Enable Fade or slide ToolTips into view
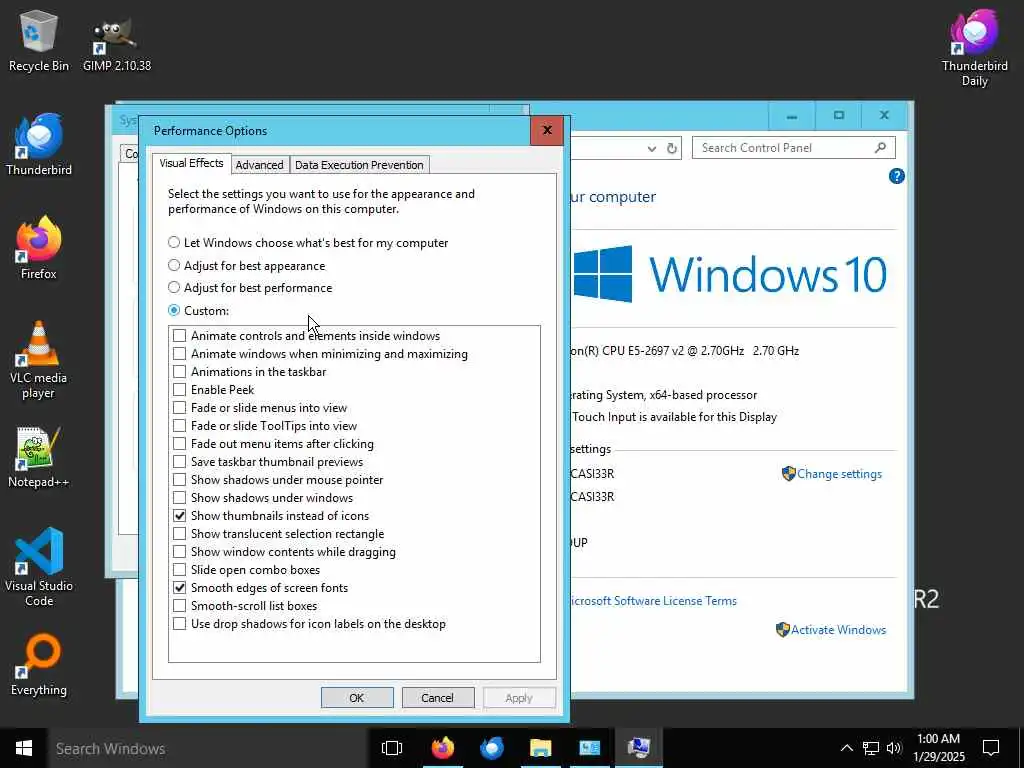 click(x=180, y=426)
